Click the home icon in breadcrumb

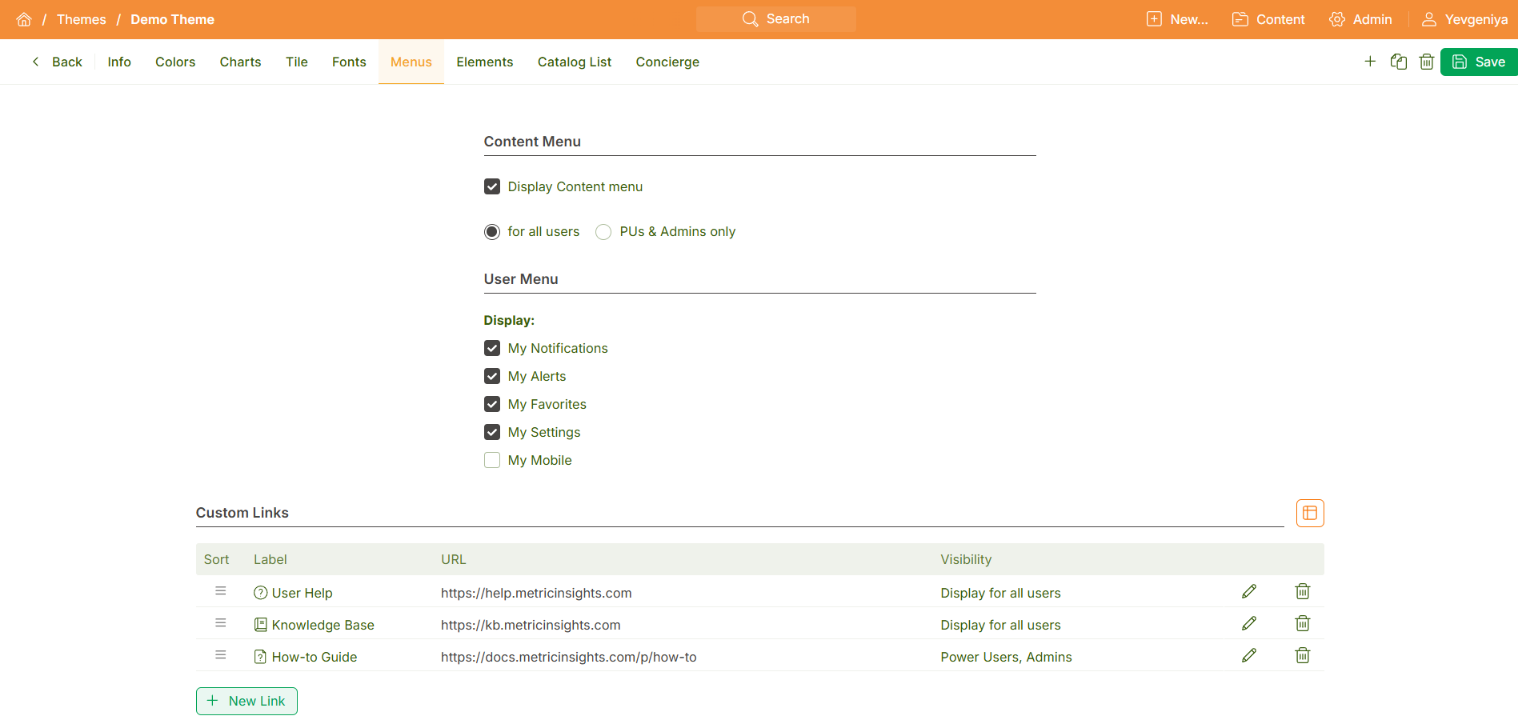point(24,20)
